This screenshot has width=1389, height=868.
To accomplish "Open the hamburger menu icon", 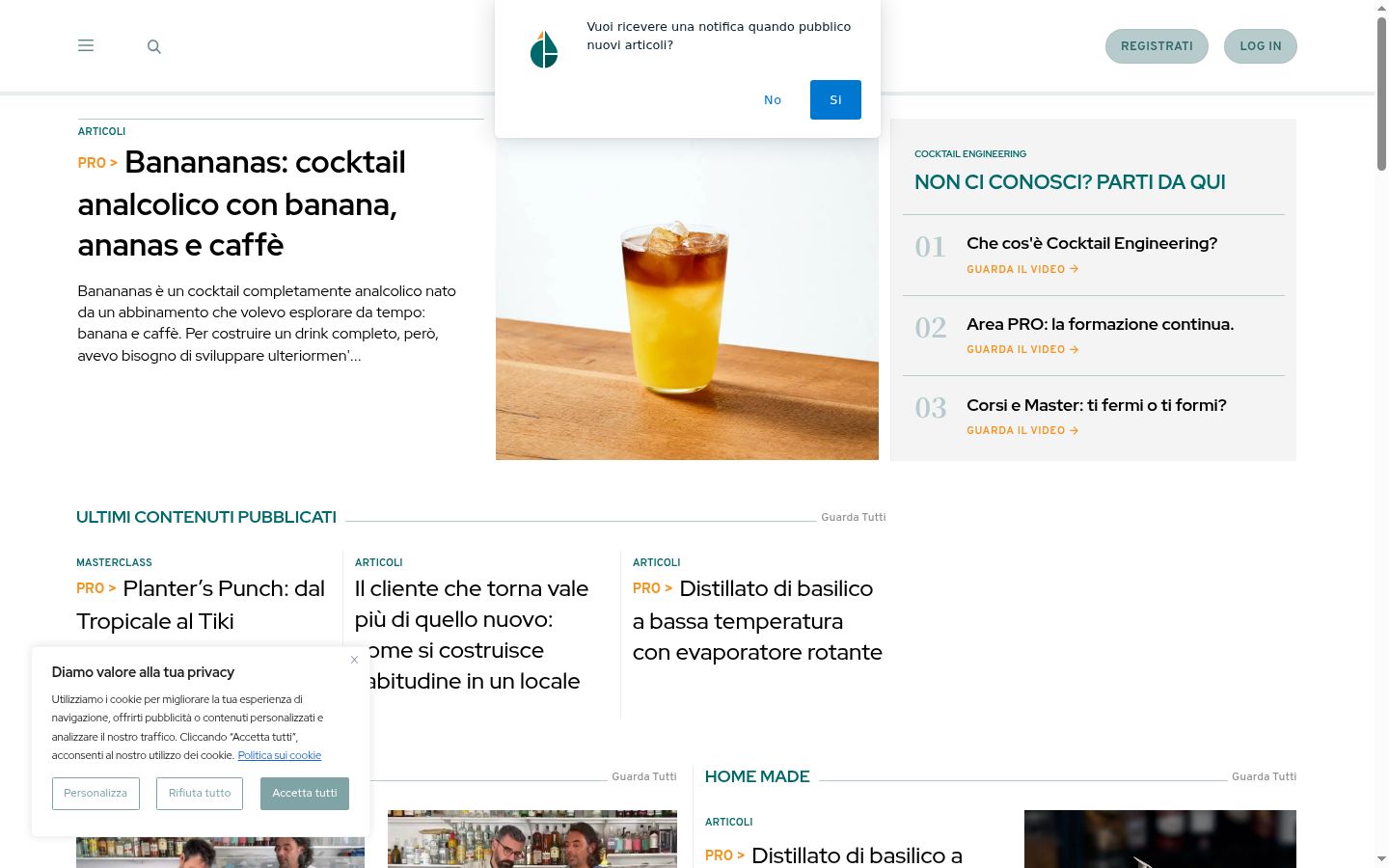I will pos(86,45).
